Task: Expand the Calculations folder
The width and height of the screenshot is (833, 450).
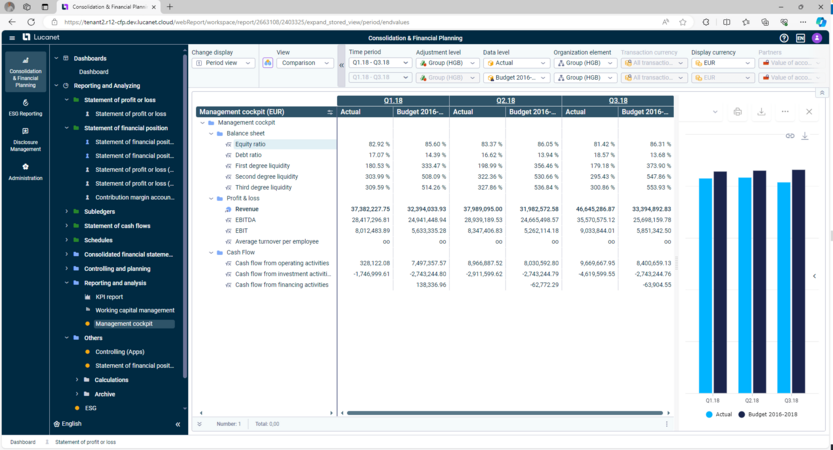Action: tap(77, 380)
